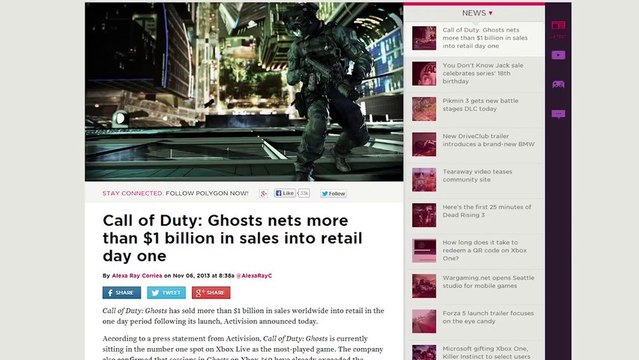Open QR code on Xbox One story
639x360 pixels.
(x=485, y=250)
